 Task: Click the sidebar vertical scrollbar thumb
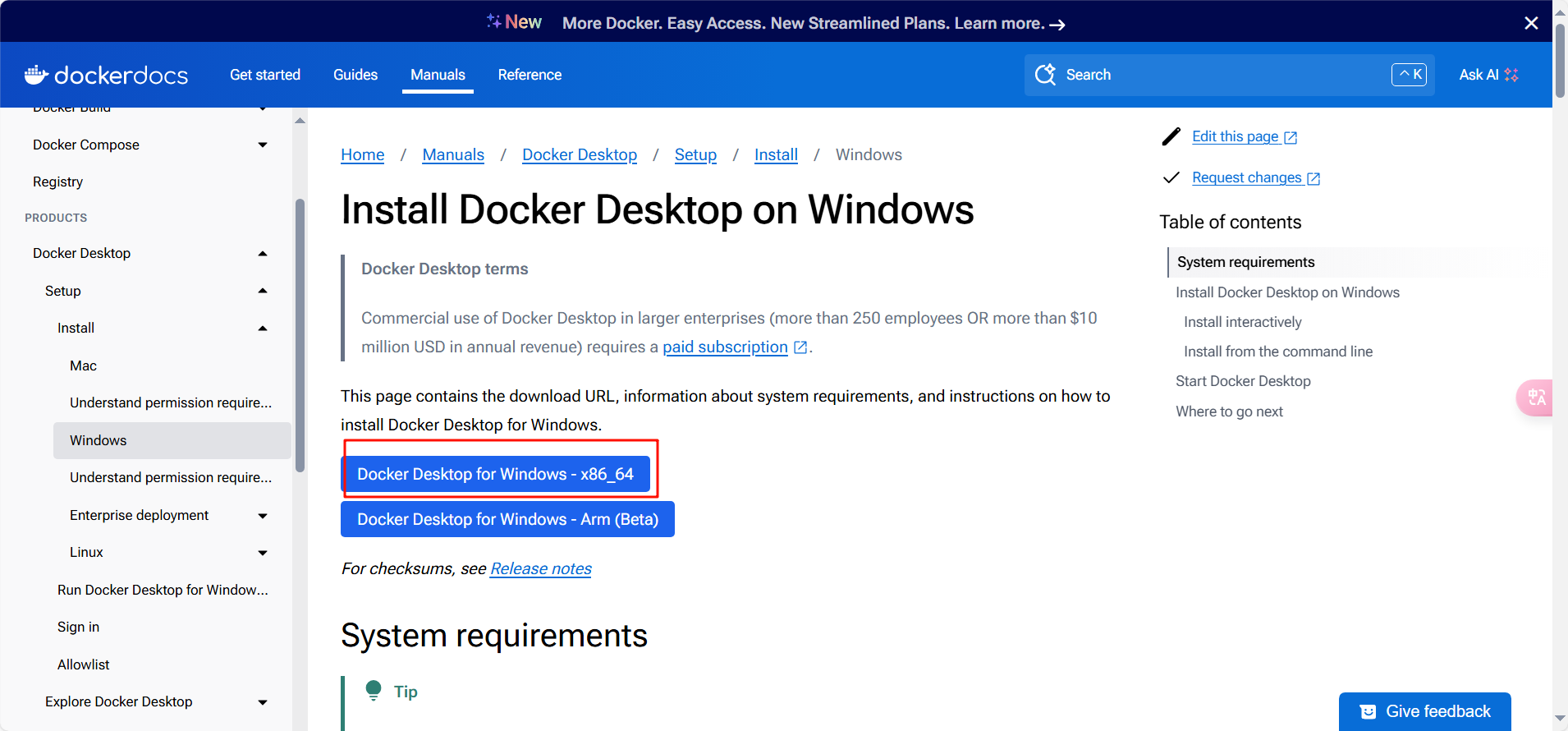(x=300, y=335)
